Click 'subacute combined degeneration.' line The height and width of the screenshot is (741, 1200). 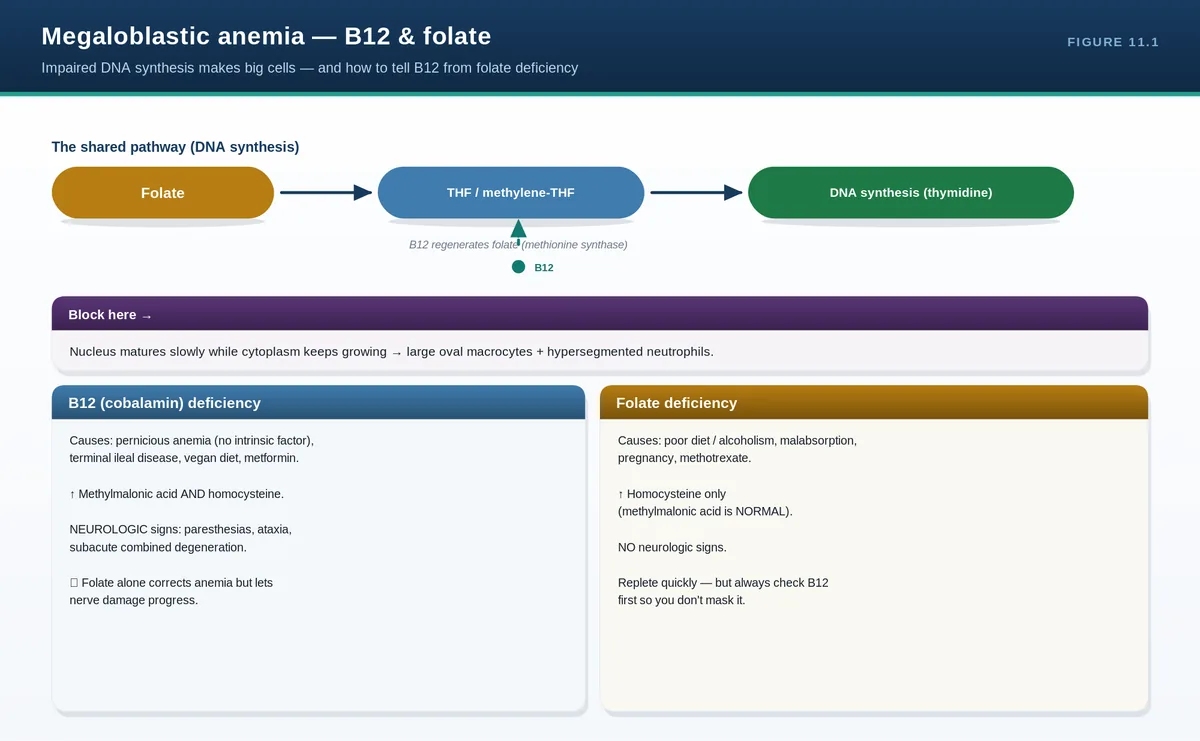tap(158, 547)
